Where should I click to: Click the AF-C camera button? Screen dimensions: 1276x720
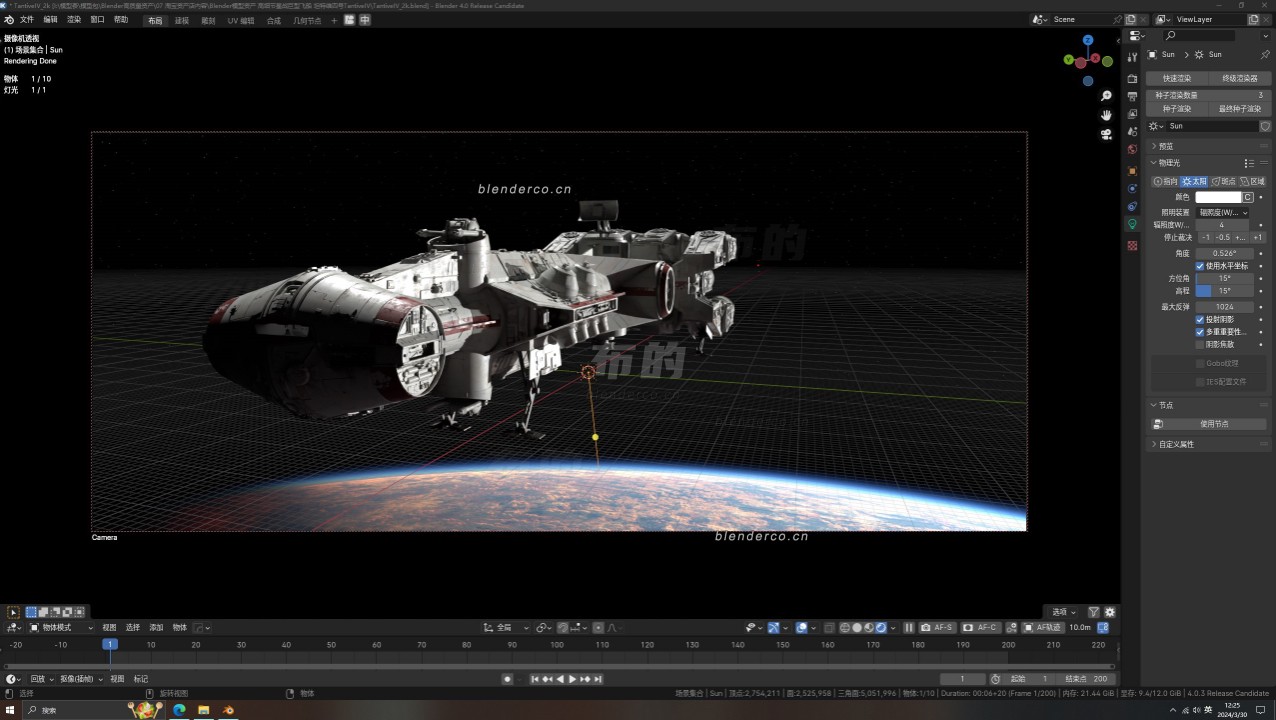[x=981, y=627]
